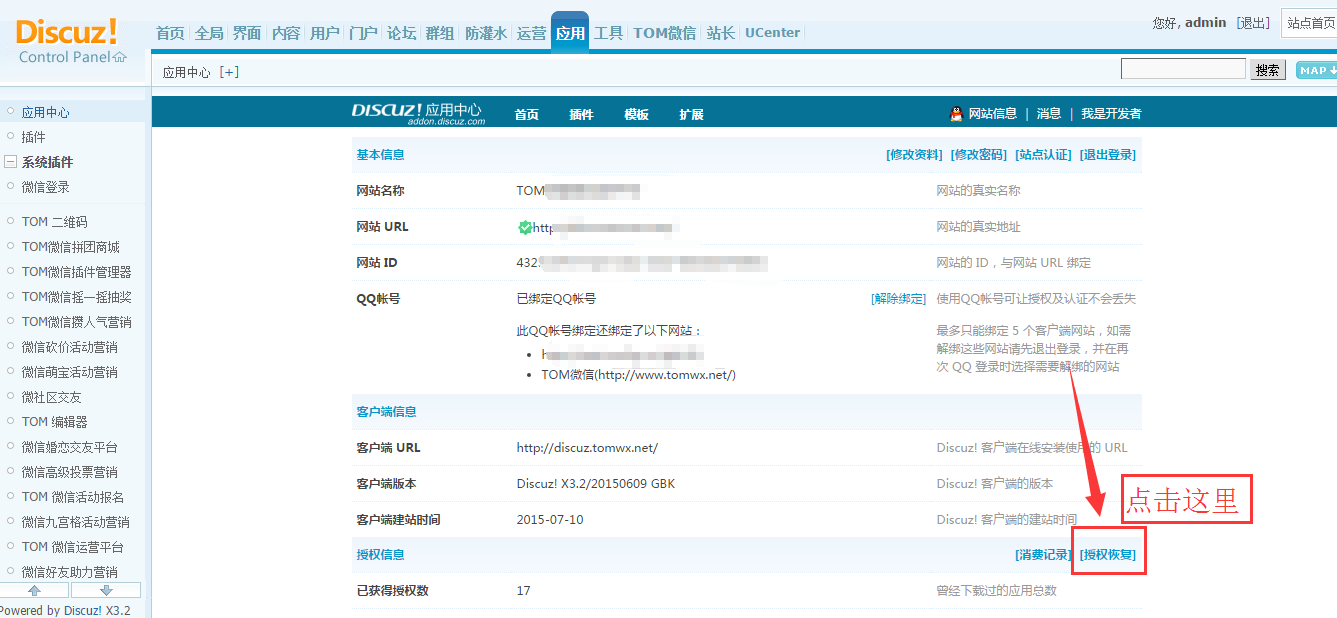Click the Discuz! 应用中心 addon logo
Image resolution: width=1337 pixels, height=618 pixels.
coord(417,113)
